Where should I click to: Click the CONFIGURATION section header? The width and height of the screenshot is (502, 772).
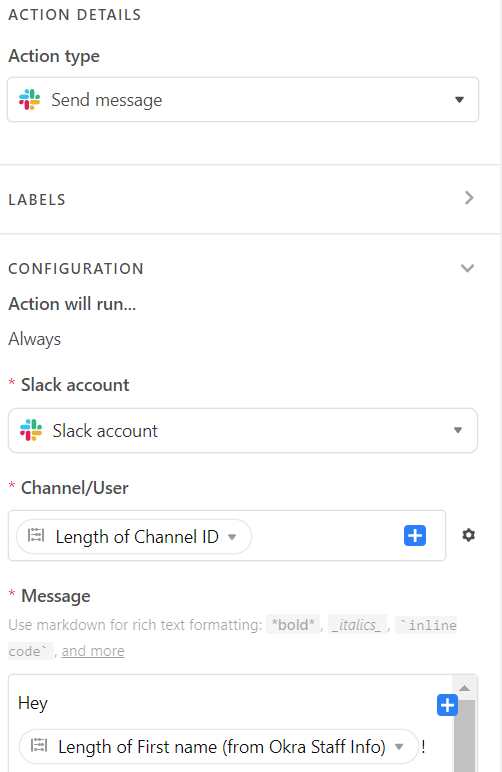pyautogui.click(x=76, y=268)
